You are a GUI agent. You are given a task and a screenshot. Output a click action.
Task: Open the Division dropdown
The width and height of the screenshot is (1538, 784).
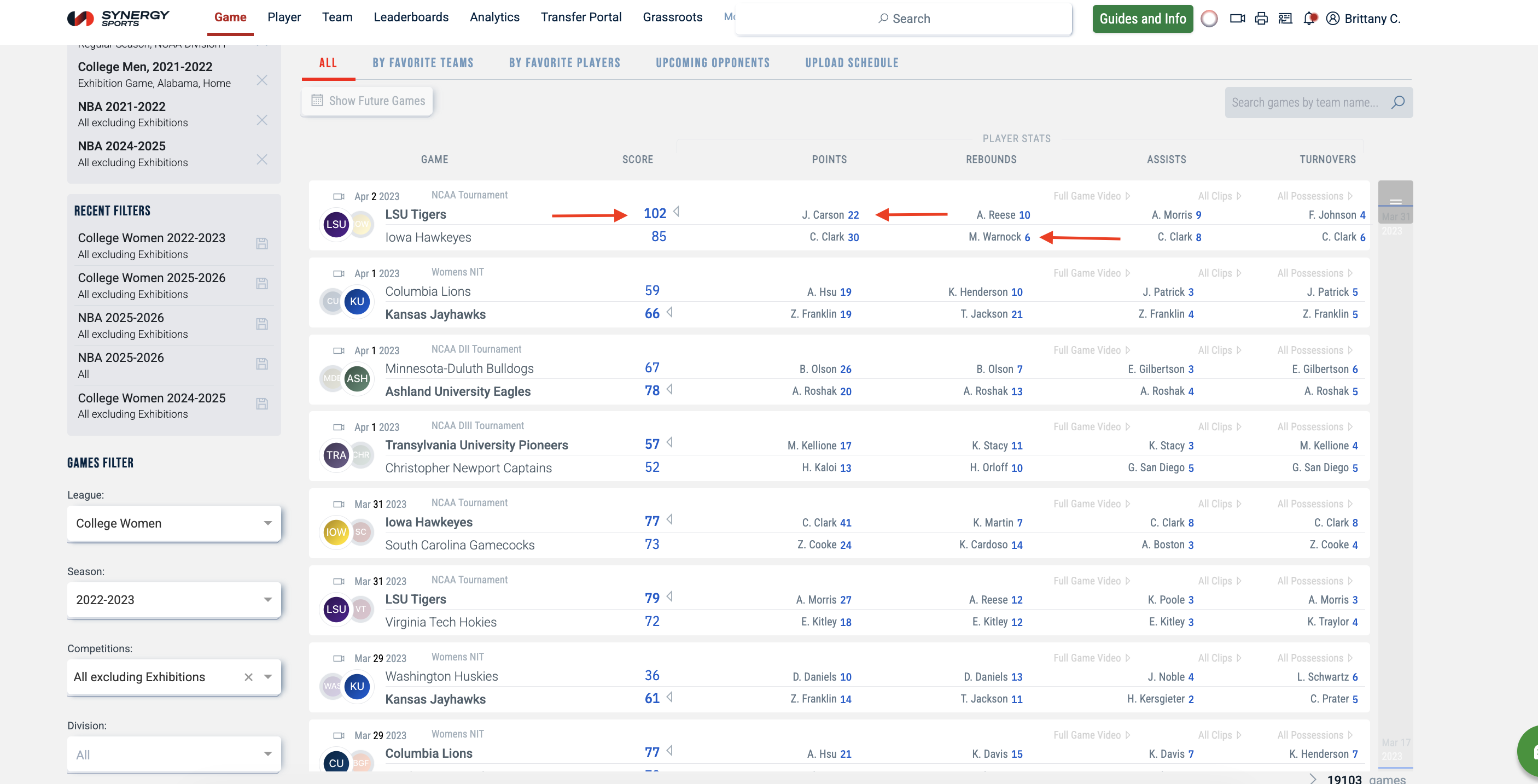click(x=174, y=754)
